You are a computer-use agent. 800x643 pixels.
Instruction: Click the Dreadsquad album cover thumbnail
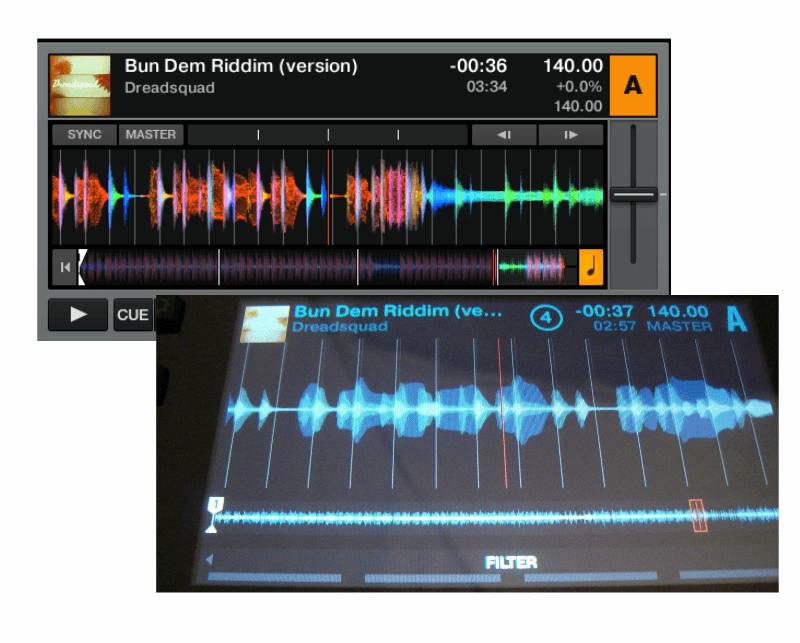pyautogui.click(x=80, y=85)
